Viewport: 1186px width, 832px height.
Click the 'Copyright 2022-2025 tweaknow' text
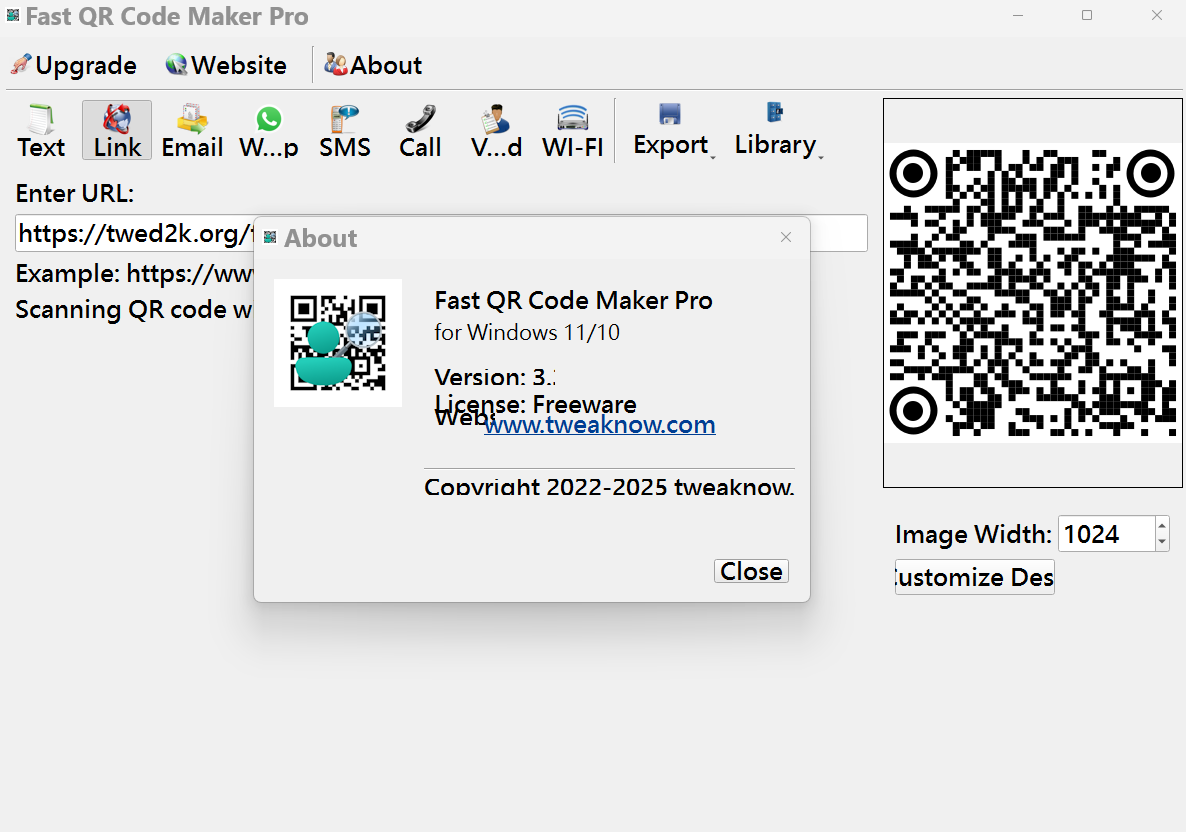pos(609,486)
